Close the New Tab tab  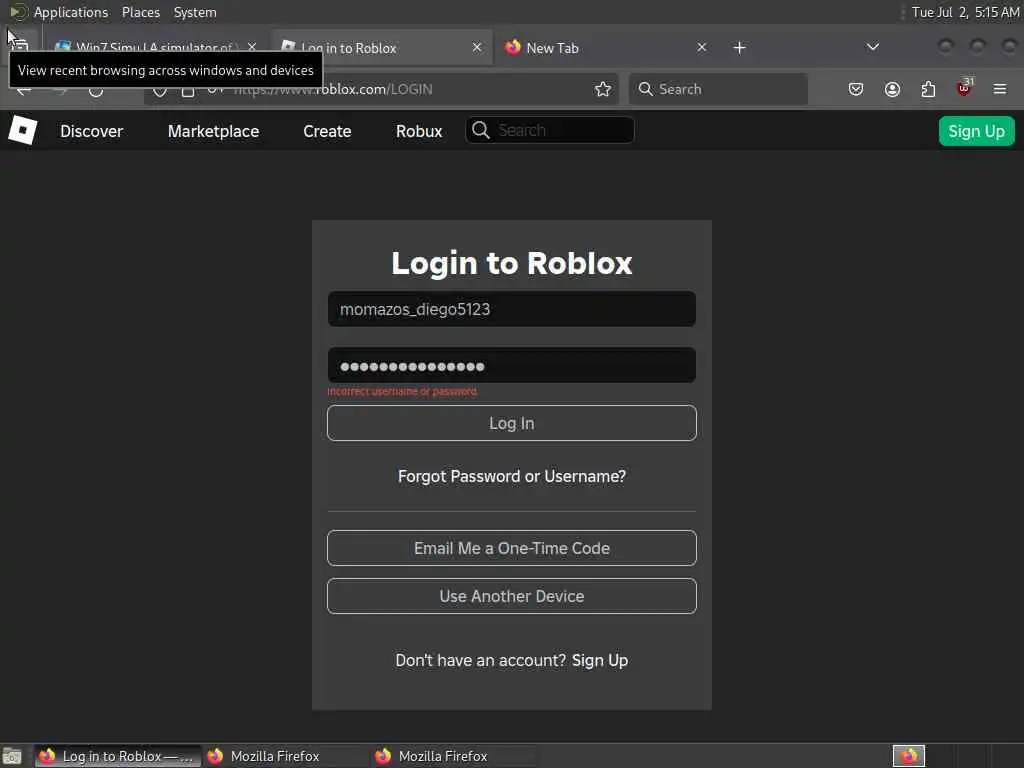[x=701, y=48]
